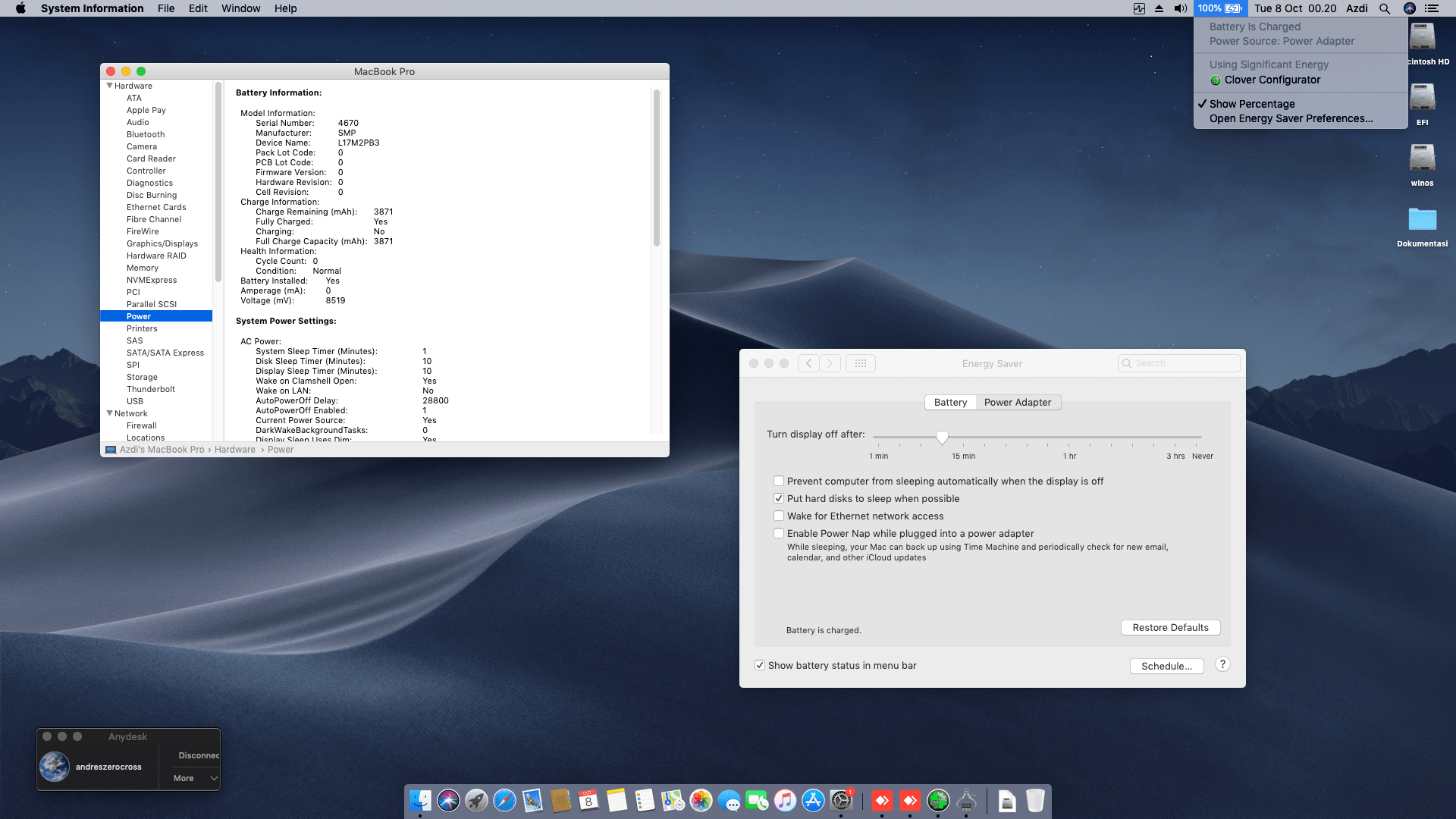Enable Power Nap while plugged into a power adapter

click(x=779, y=533)
